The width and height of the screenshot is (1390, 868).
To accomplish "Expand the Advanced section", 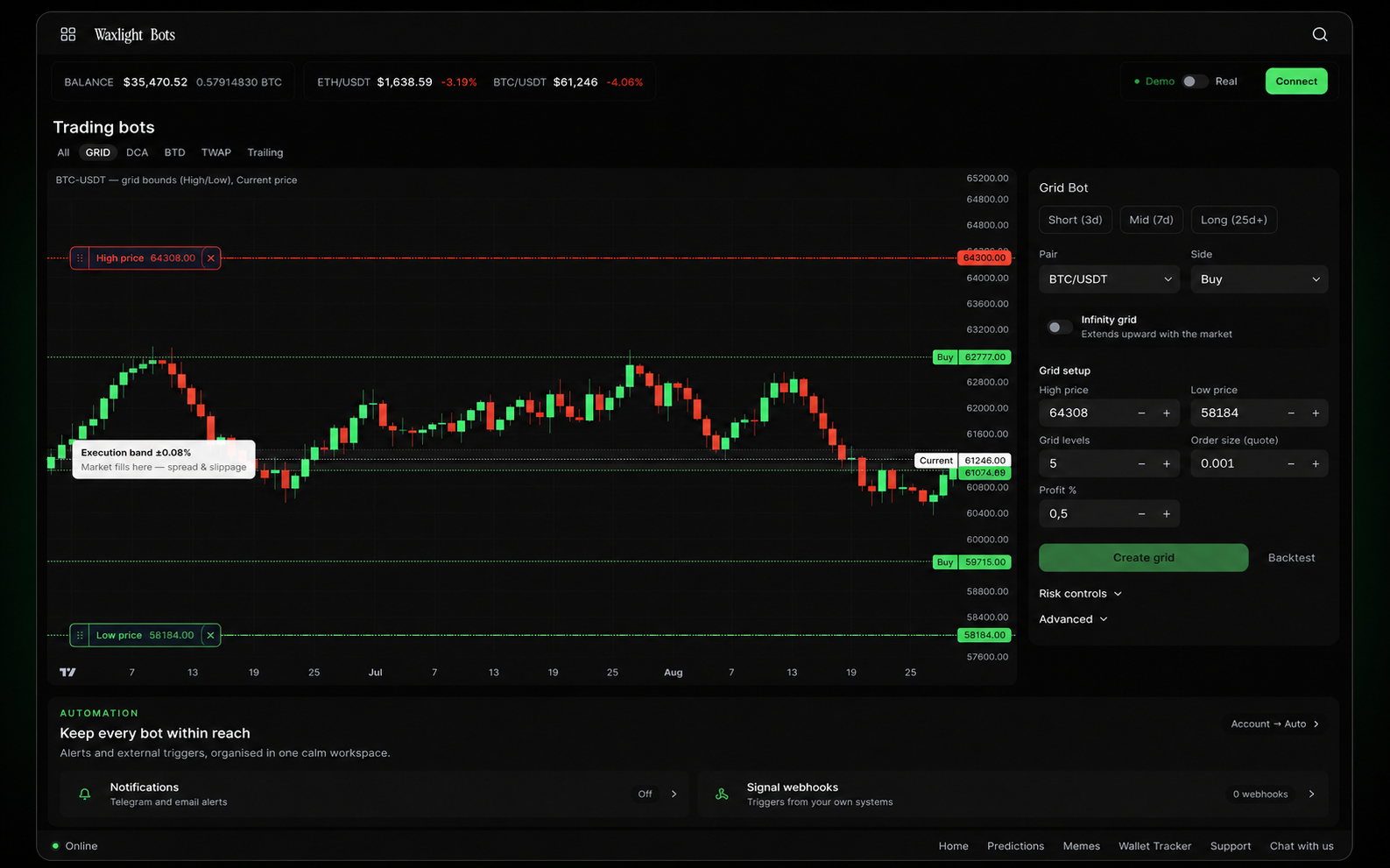I will [x=1073, y=618].
